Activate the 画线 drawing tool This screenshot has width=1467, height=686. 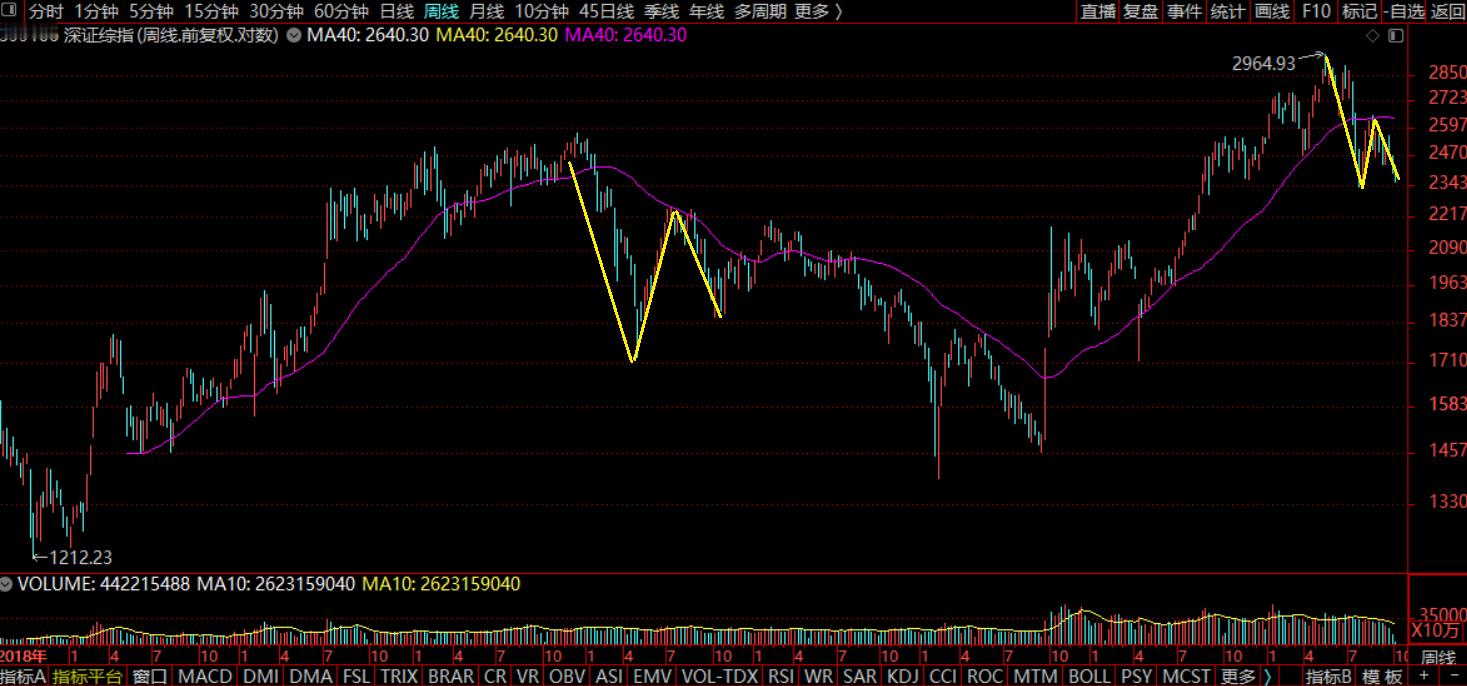point(1271,11)
